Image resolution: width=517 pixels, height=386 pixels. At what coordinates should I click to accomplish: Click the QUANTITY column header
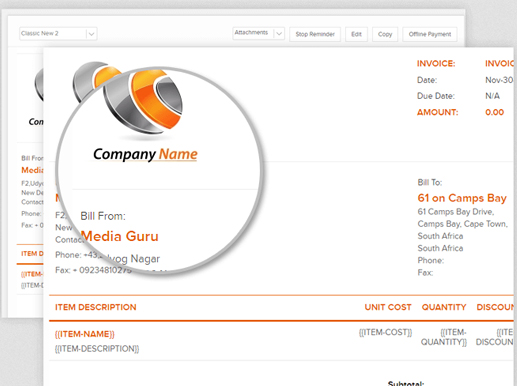pyautogui.click(x=444, y=307)
